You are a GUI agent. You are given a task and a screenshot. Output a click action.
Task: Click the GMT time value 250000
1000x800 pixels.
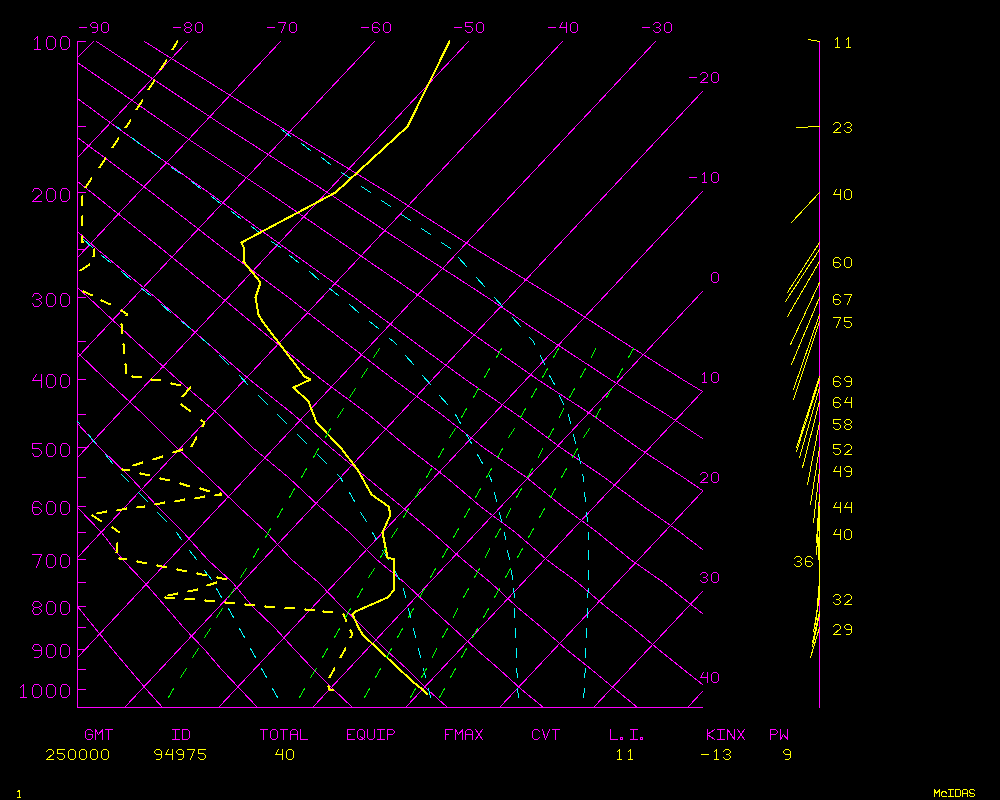tap(77, 755)
